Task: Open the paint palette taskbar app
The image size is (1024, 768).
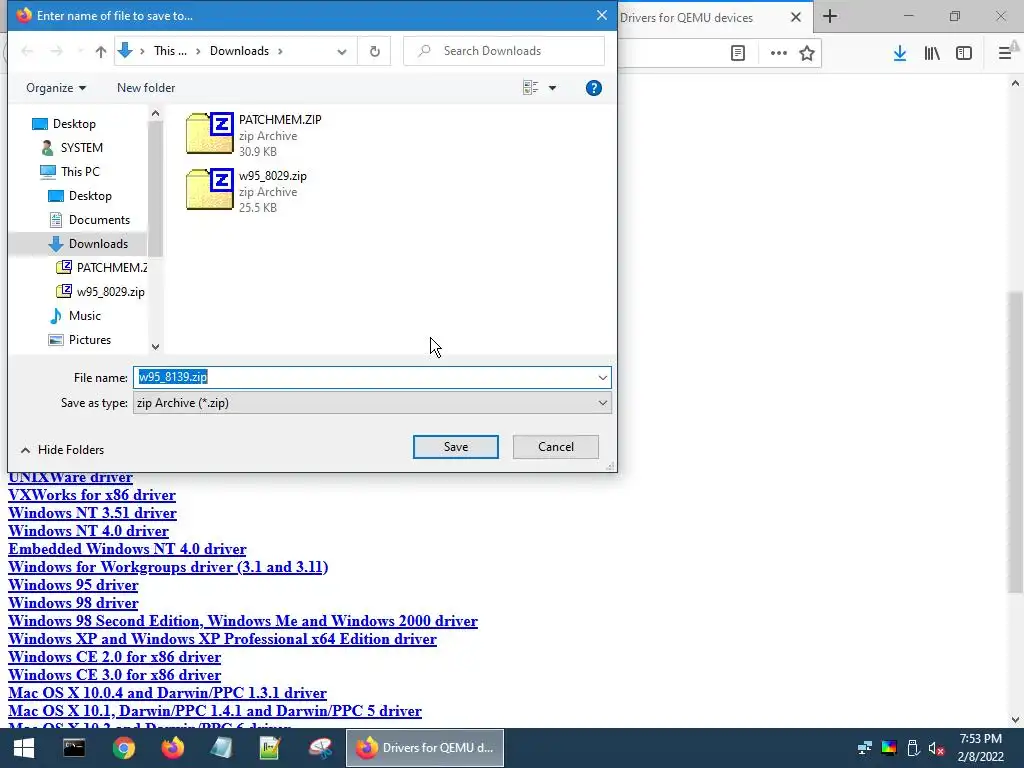Action: tap(320, 748)
